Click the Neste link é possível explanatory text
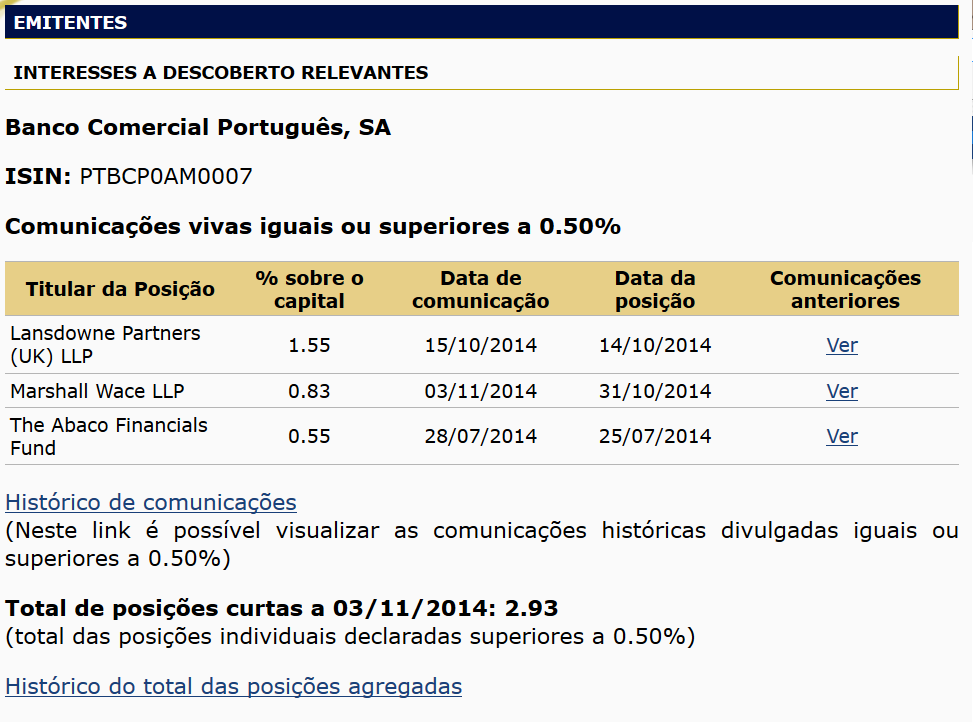Screen dimensions: 973x722 pyautogui.click(x=482, y=544)
